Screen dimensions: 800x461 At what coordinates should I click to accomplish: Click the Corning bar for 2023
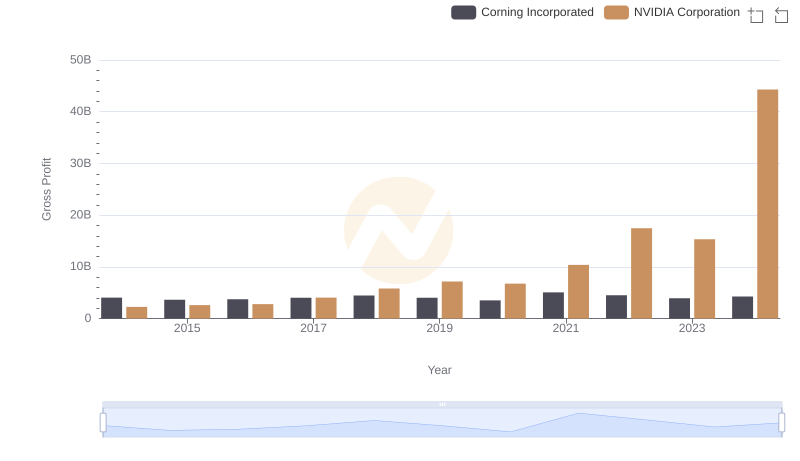tap(680, 309)
